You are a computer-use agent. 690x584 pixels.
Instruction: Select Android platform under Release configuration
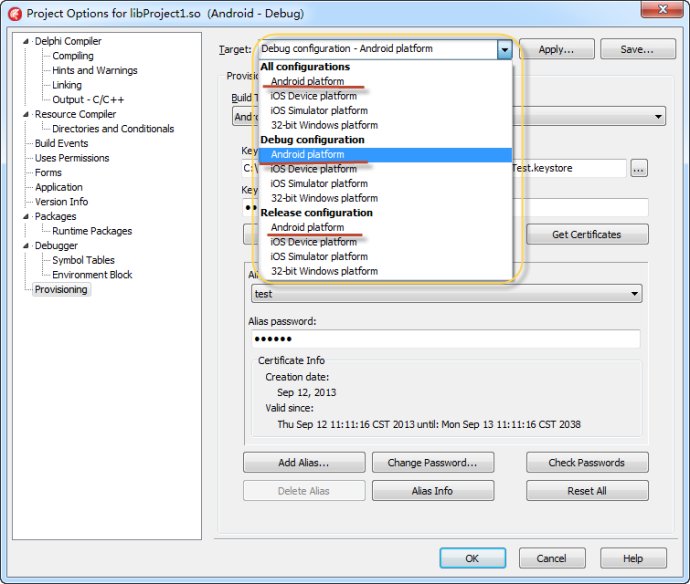308,228
